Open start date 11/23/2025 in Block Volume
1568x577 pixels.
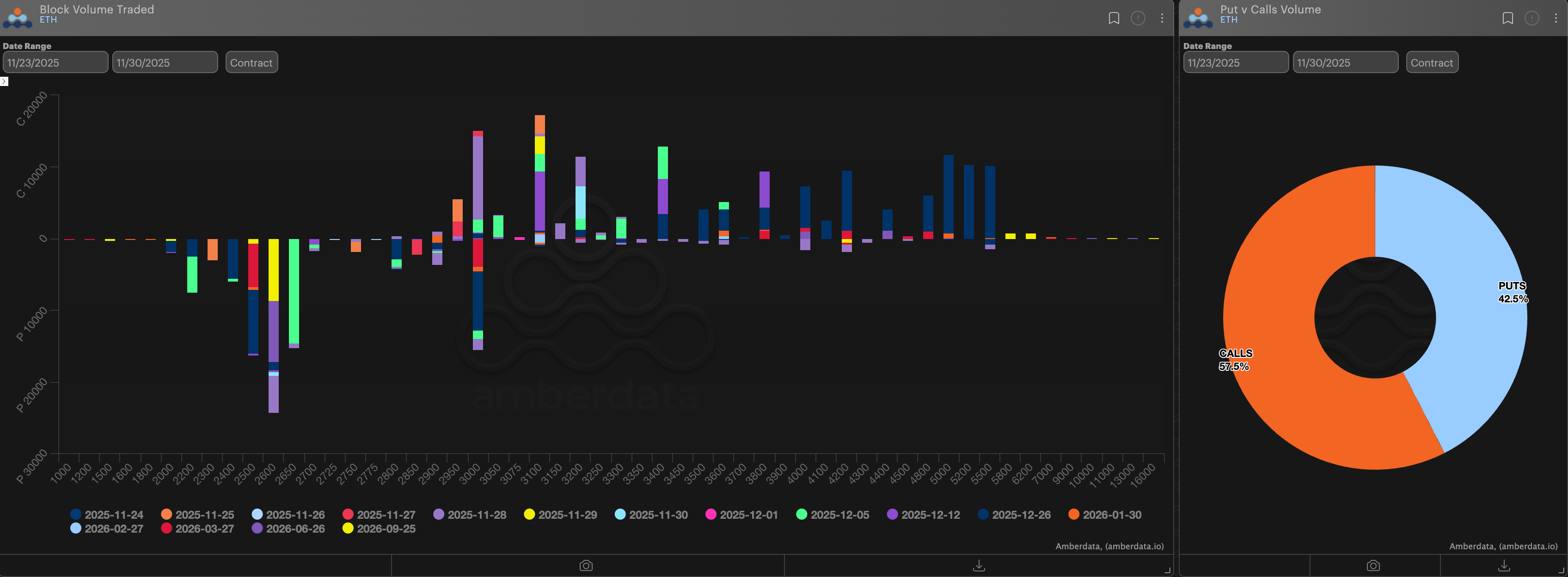point(55,62)
